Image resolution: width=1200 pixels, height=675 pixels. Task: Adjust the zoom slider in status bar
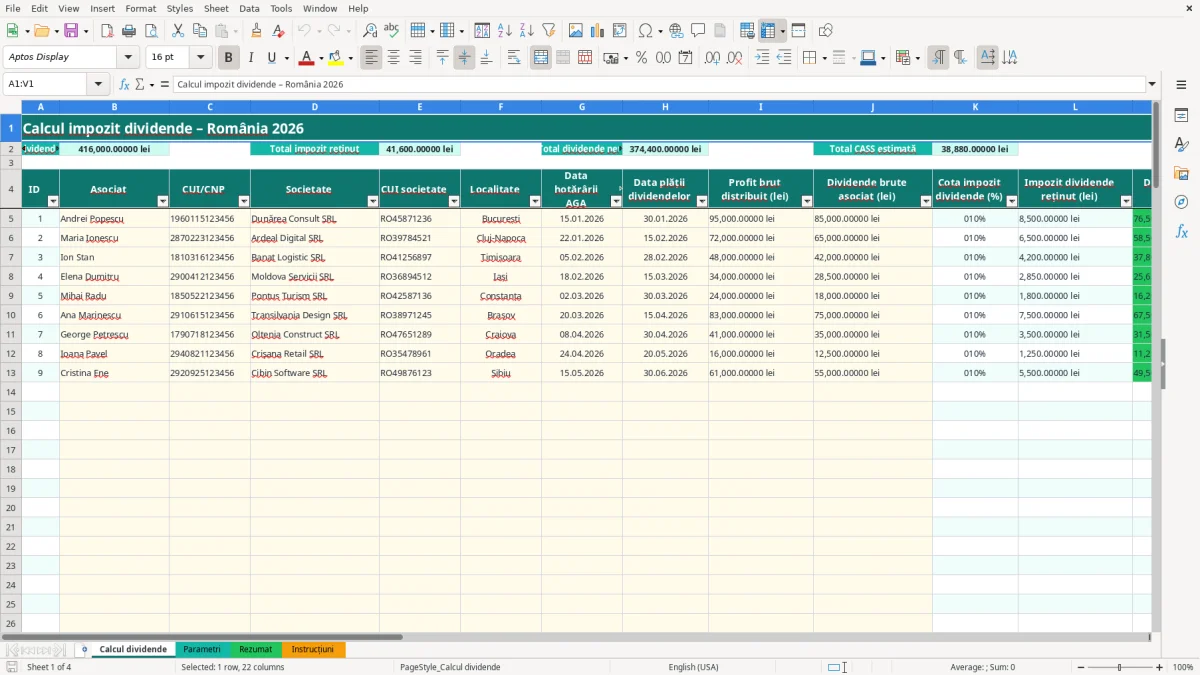tap(1119, 667)
